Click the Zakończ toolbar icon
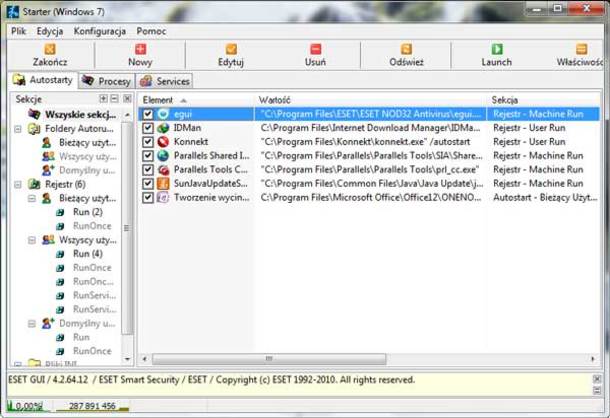610x418 pixels. 50,49
